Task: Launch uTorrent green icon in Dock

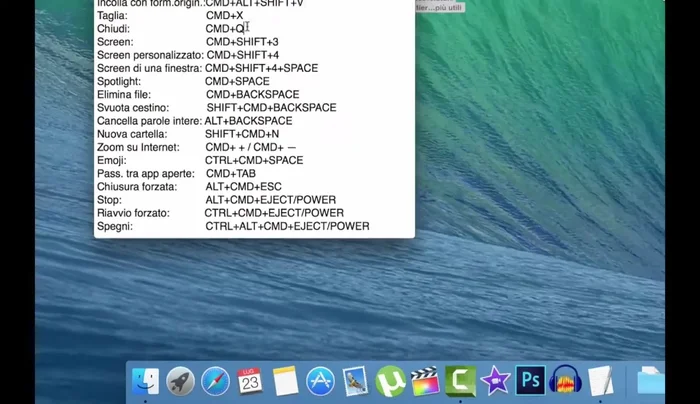Action: coord(391,381)
